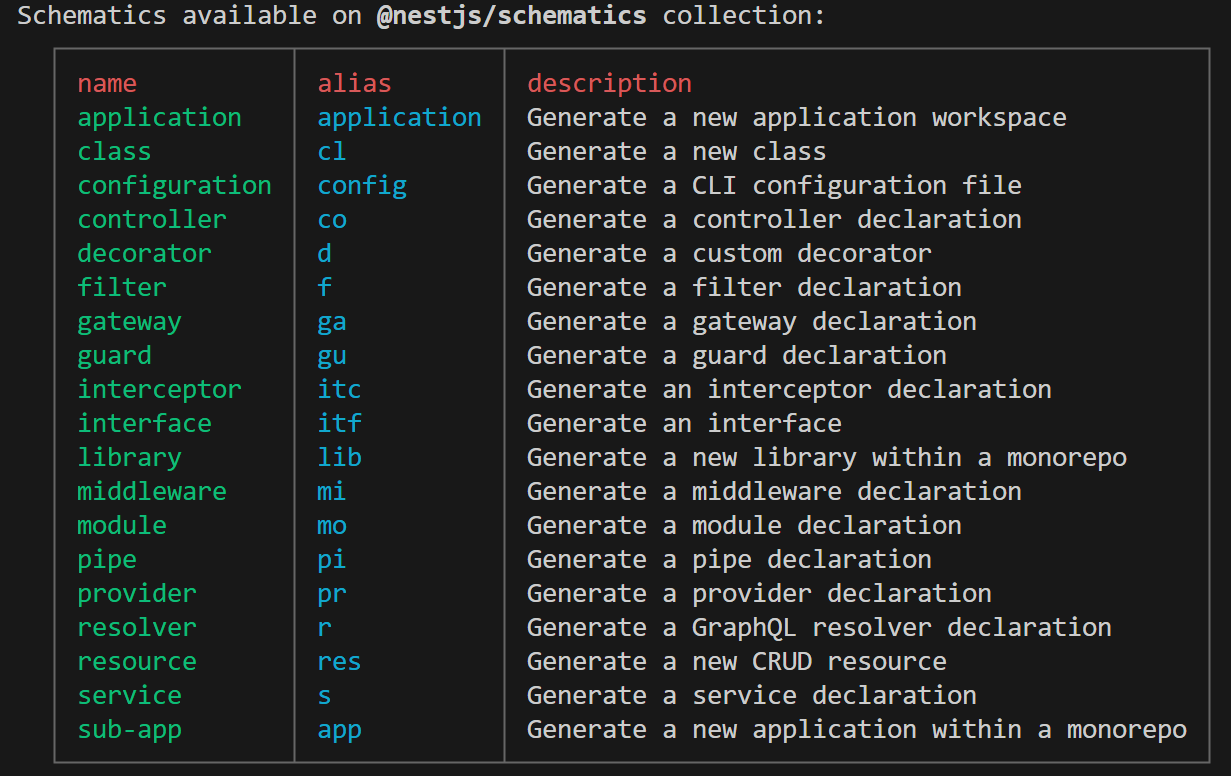
Task: Click the 'library' schematic name
Action: click(130, 458)
